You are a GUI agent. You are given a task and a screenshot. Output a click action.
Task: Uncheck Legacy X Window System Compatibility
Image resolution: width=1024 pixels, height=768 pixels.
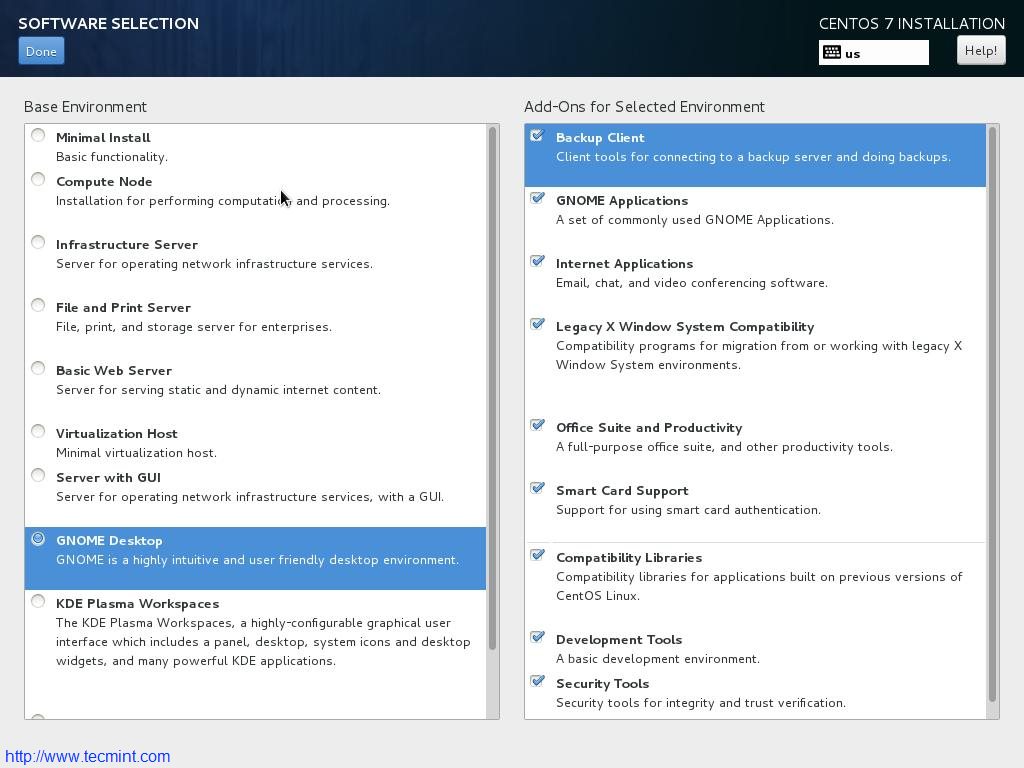537,325
